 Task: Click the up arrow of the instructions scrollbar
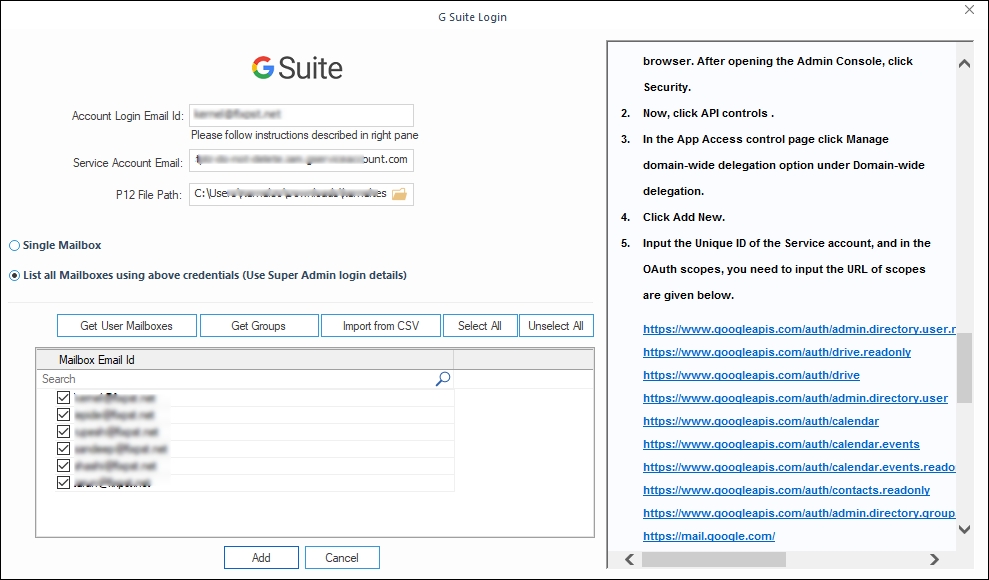tap(964, 63)
